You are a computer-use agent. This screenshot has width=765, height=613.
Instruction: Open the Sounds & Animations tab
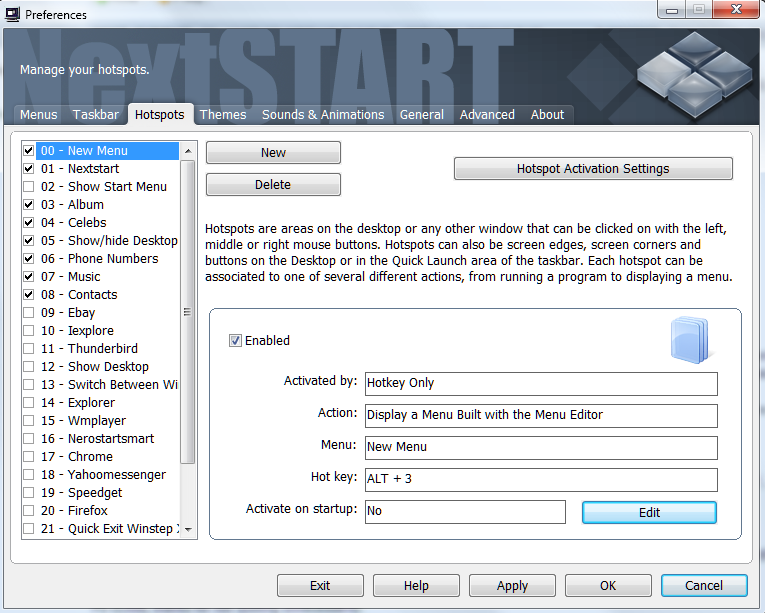point(322,115)
